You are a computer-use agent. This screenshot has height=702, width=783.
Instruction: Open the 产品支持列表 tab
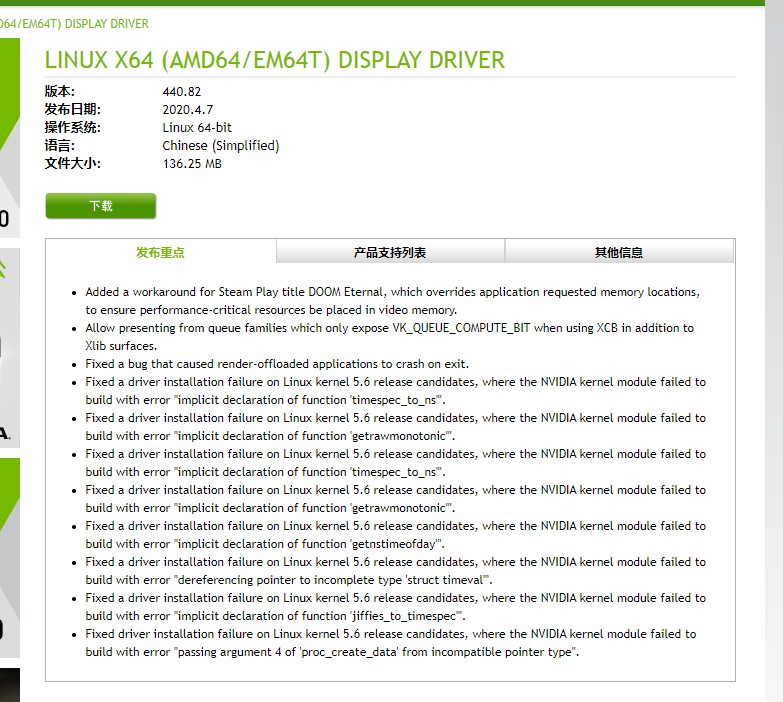click(x=390, y=253)
